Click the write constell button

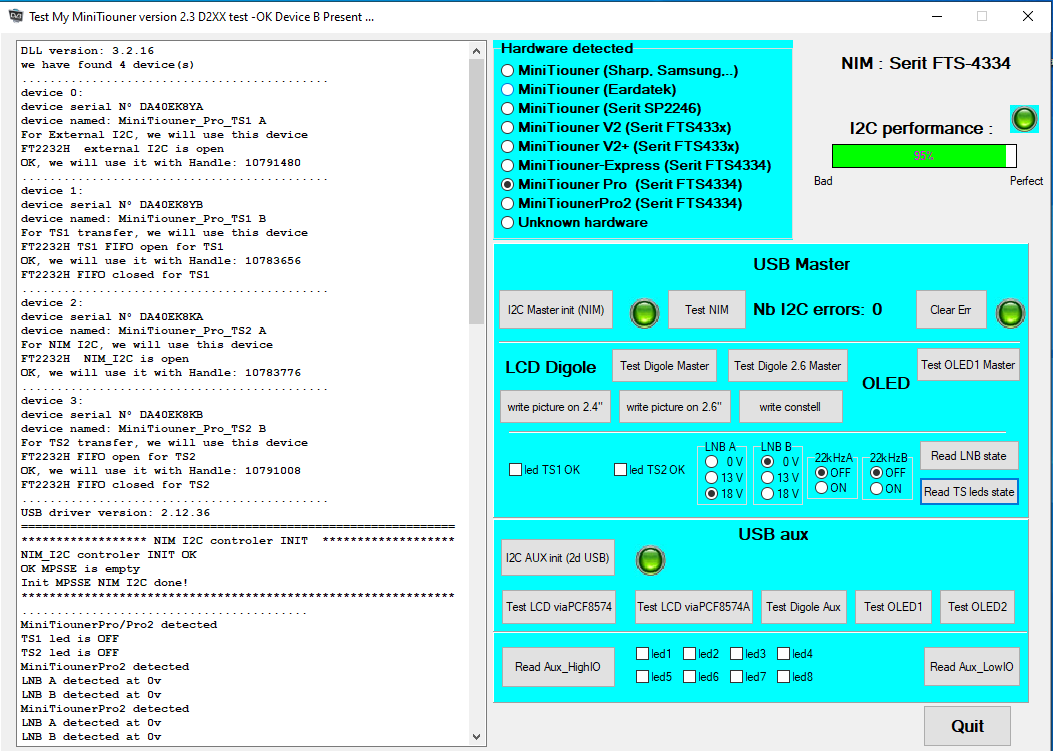[x=790, y=406]
